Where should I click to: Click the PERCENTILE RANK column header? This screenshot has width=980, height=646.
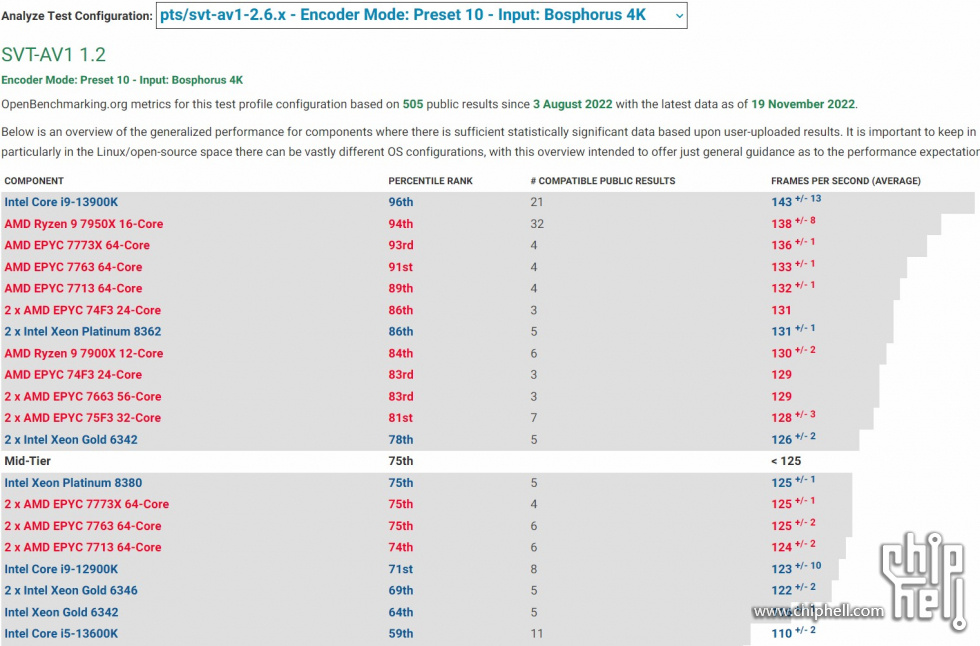[x=431, y=181]
